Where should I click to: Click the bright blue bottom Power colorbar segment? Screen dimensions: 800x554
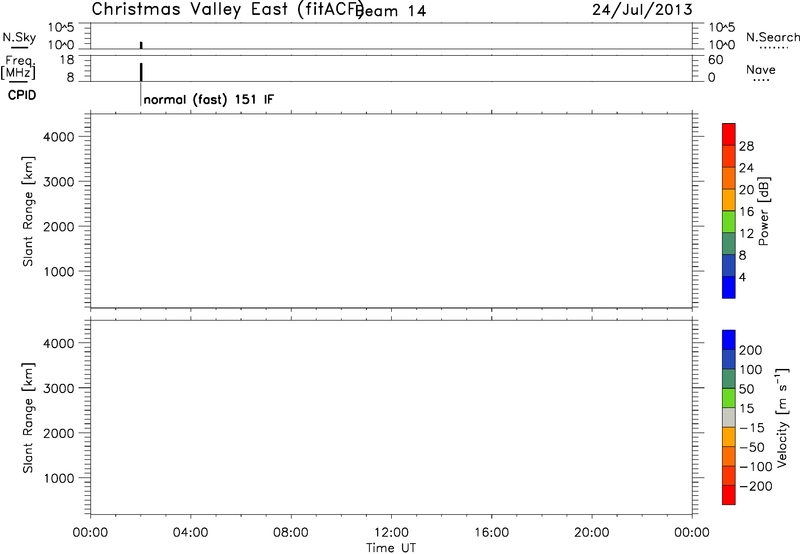tap(729, 287)
